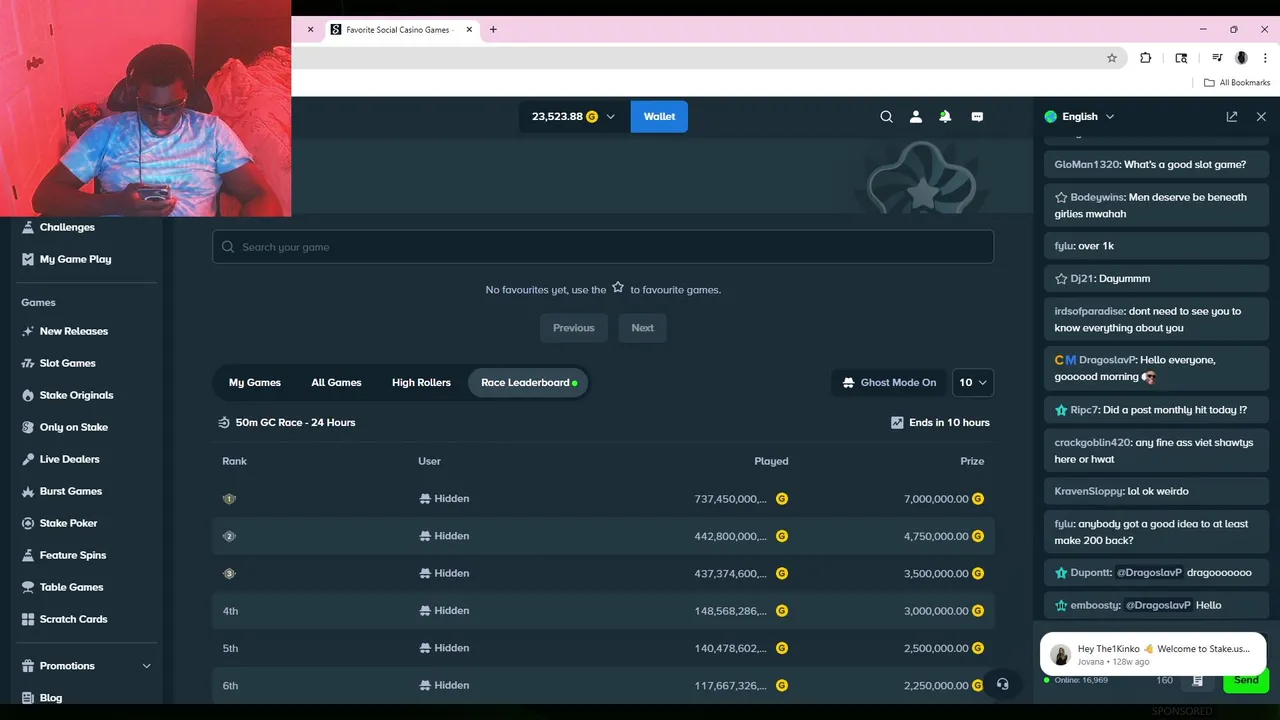
Task: Open Chrome media controls icon
Action: (x=1217, y=58)
